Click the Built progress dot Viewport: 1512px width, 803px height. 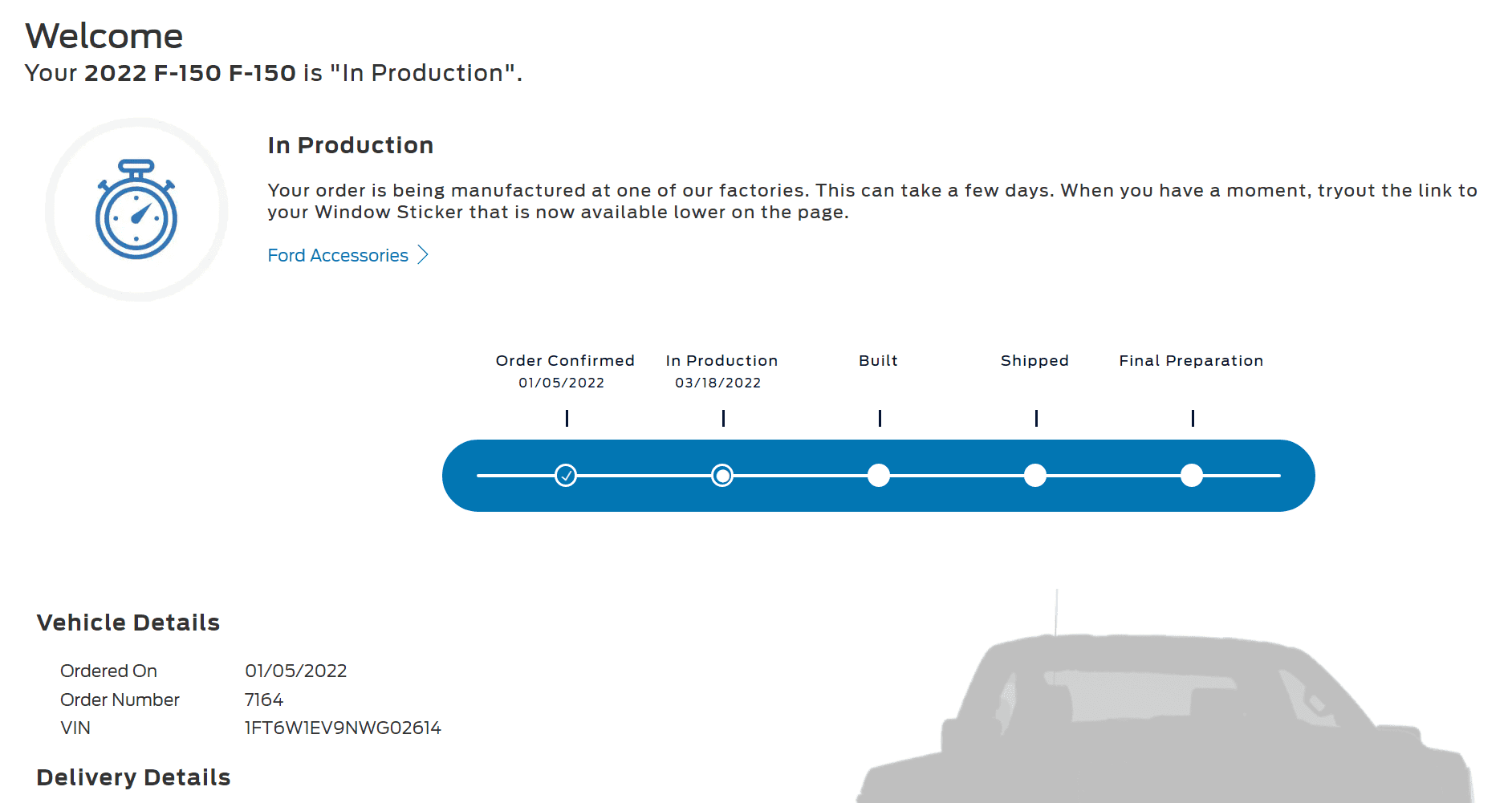coord(879,476)
